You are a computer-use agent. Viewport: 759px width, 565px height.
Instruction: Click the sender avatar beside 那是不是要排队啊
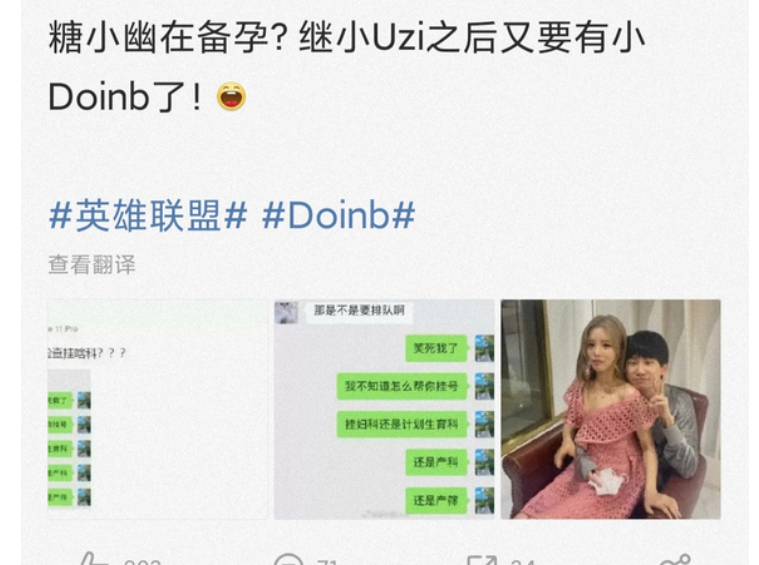[287, 312]
